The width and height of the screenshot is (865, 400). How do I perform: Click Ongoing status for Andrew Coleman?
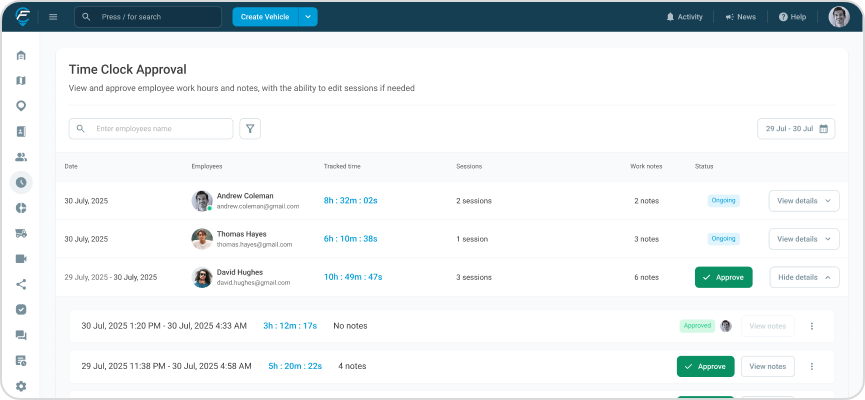(x=723, y=200)
